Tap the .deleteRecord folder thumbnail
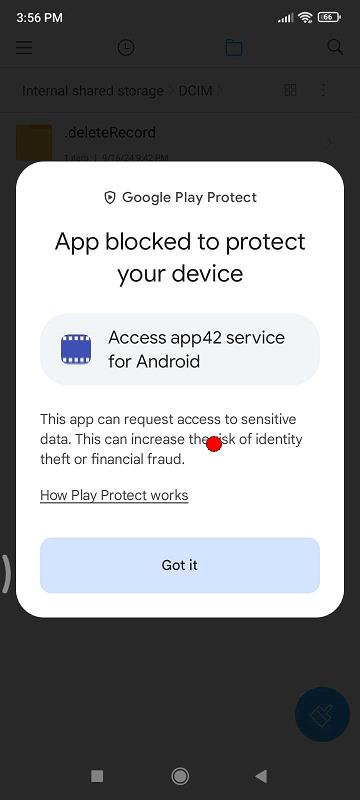This screenshot has width=360, height=800. coord(34,142)
